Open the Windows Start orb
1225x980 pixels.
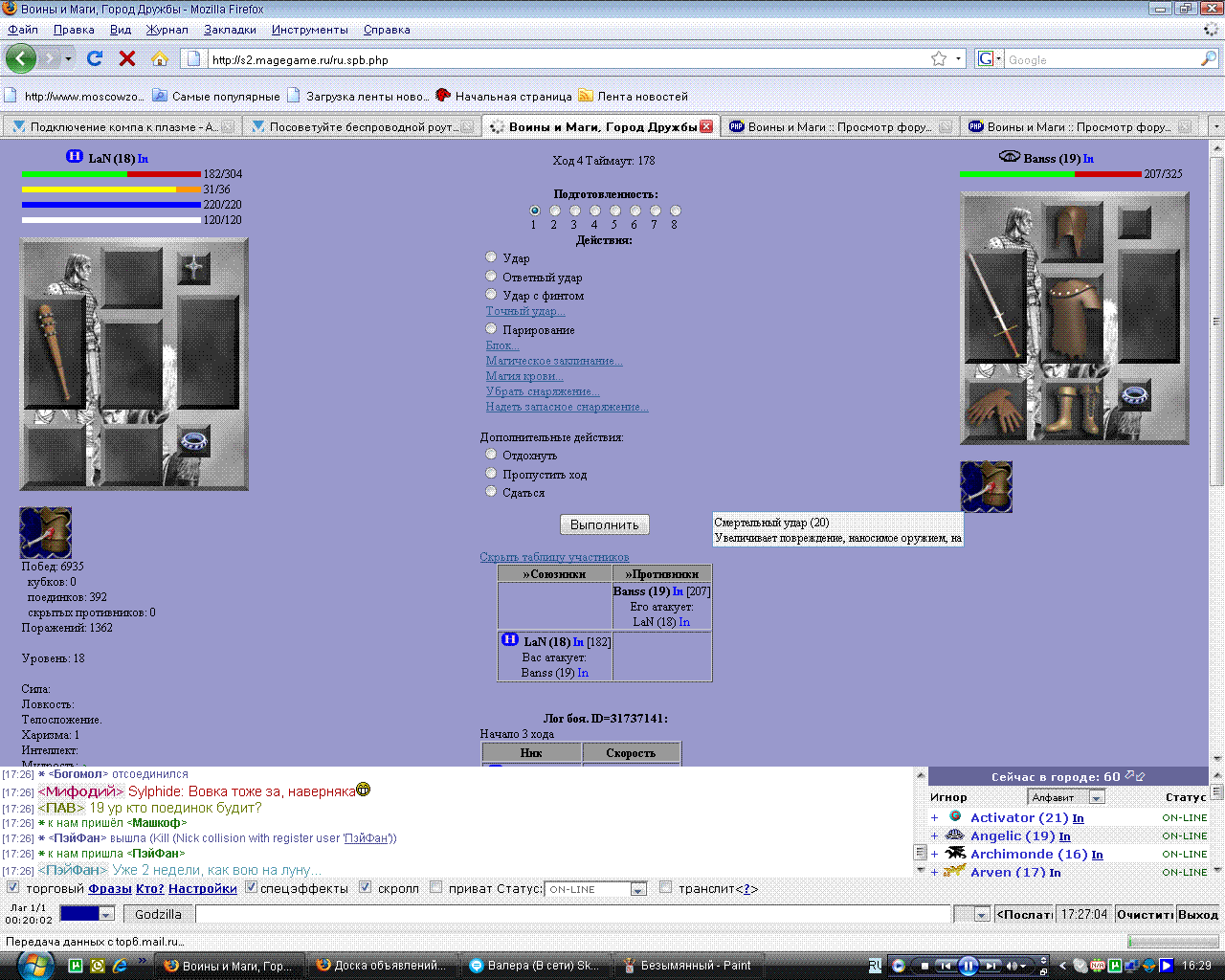tap(34, 965)
